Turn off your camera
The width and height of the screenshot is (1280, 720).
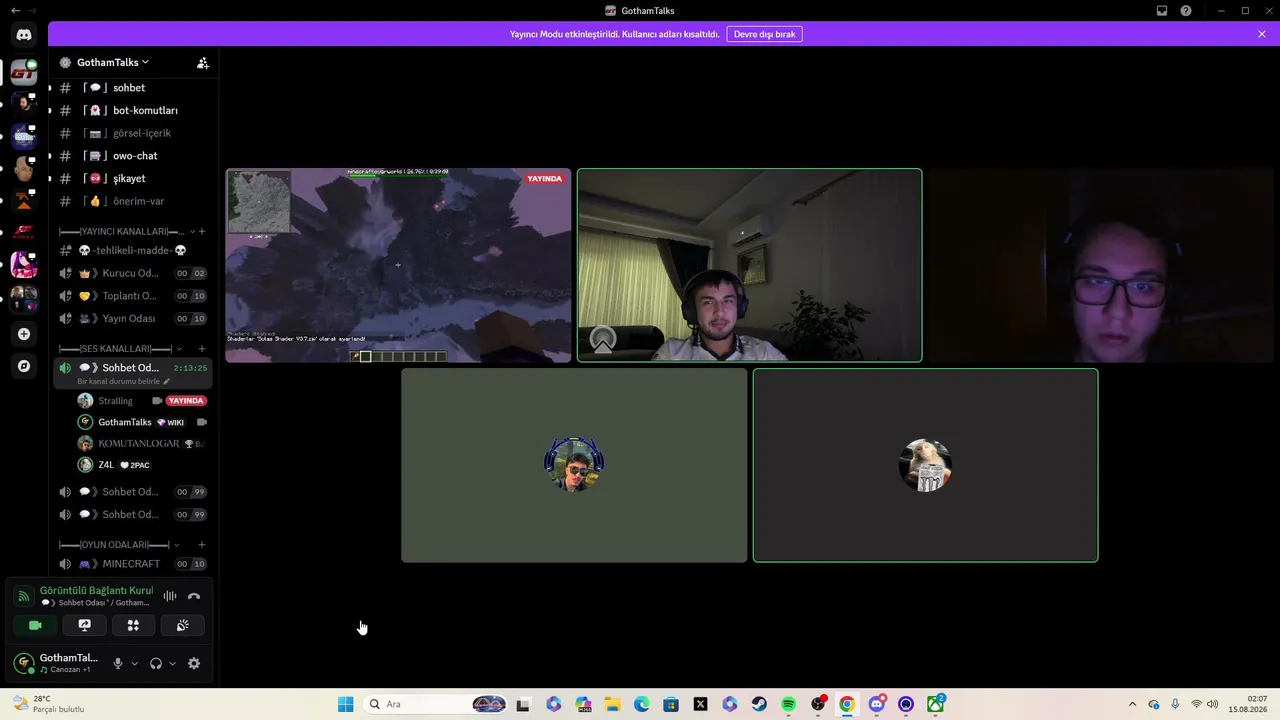pyautogui.click(x=35, y=625)
